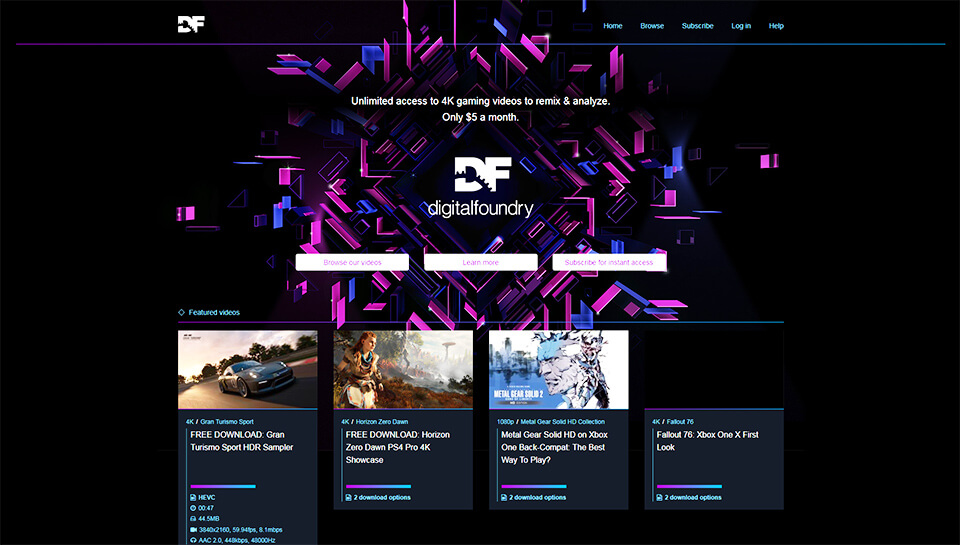Click Horizon Zero Dawn download options file icon
960x545 pixels.
(349, 498)
